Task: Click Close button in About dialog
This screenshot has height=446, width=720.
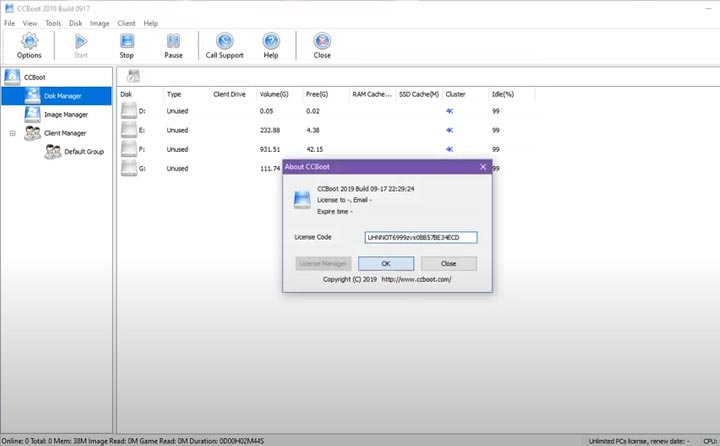Action: (449, 264)
